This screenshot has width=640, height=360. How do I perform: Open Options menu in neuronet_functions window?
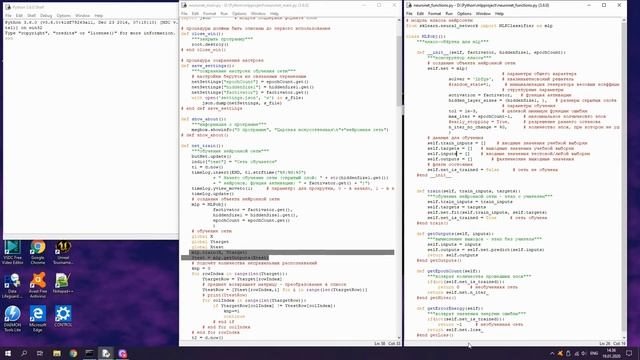tap(464, 13)
